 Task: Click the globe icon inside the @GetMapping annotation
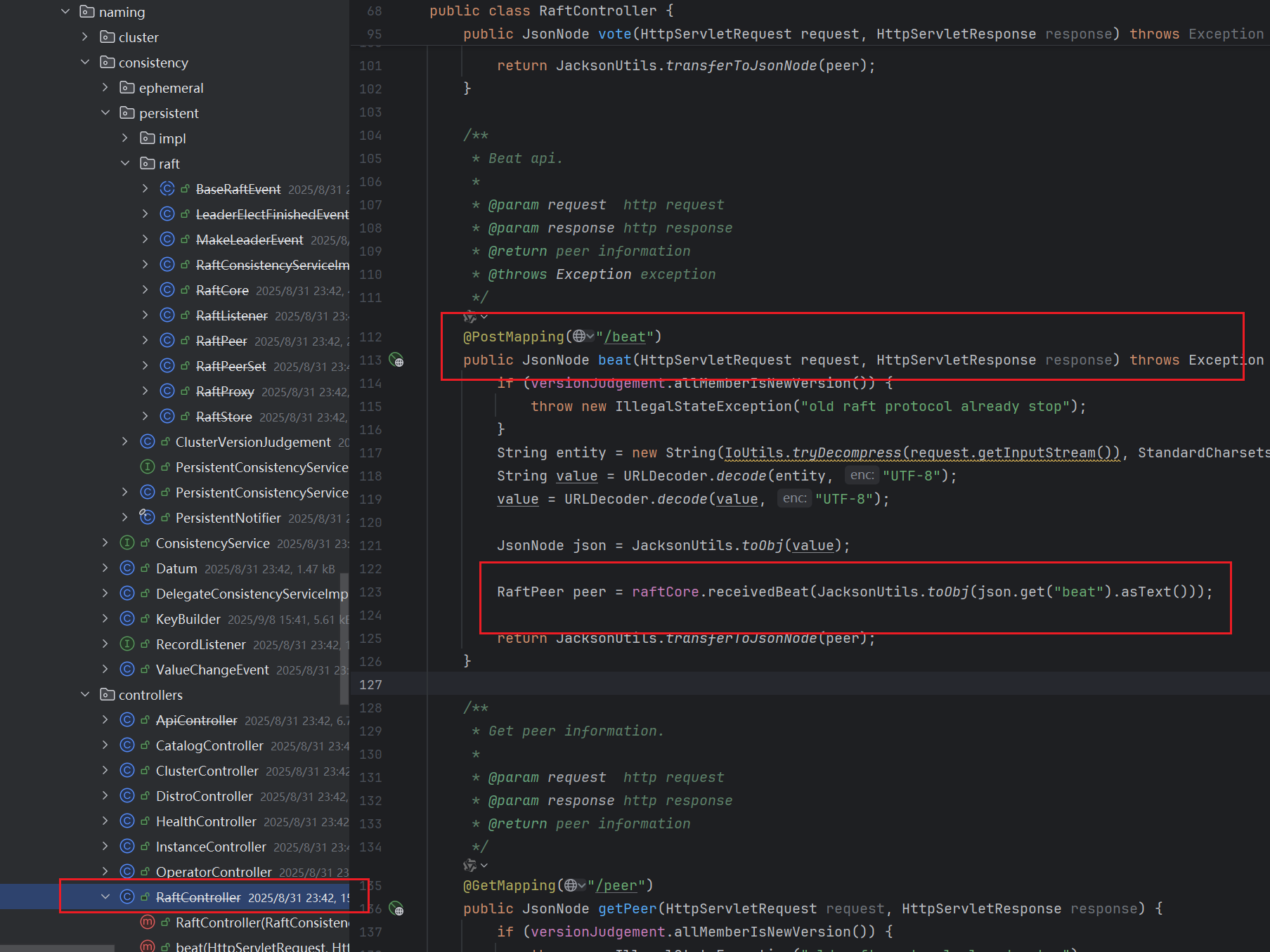pos(571,885)
